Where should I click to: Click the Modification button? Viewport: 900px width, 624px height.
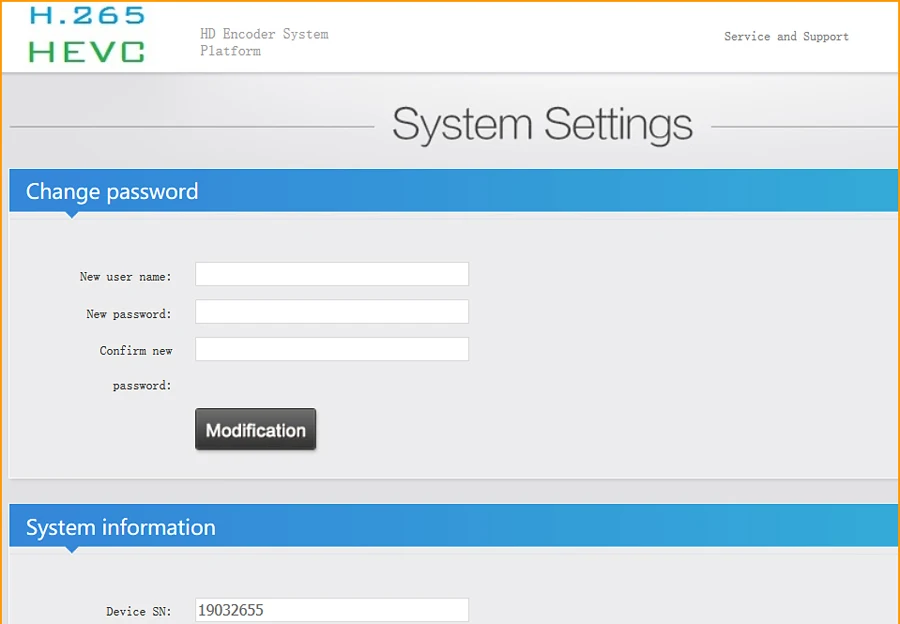(x=255, y=429)
